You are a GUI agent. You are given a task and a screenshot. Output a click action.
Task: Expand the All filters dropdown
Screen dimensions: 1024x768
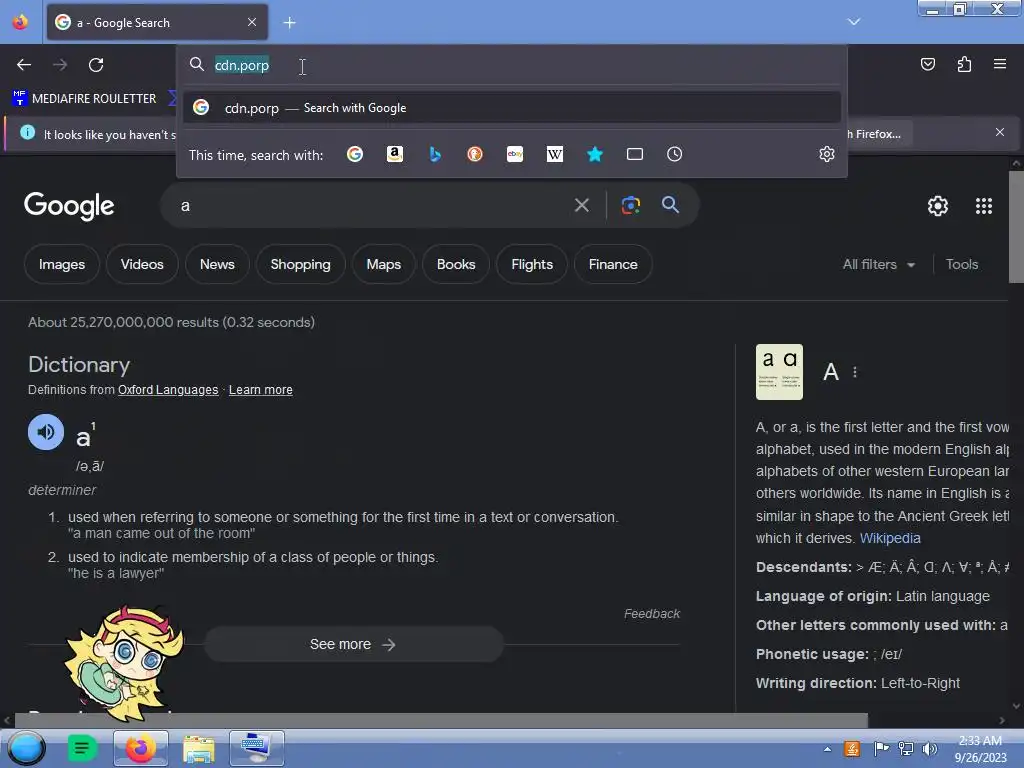coord(879,264)
